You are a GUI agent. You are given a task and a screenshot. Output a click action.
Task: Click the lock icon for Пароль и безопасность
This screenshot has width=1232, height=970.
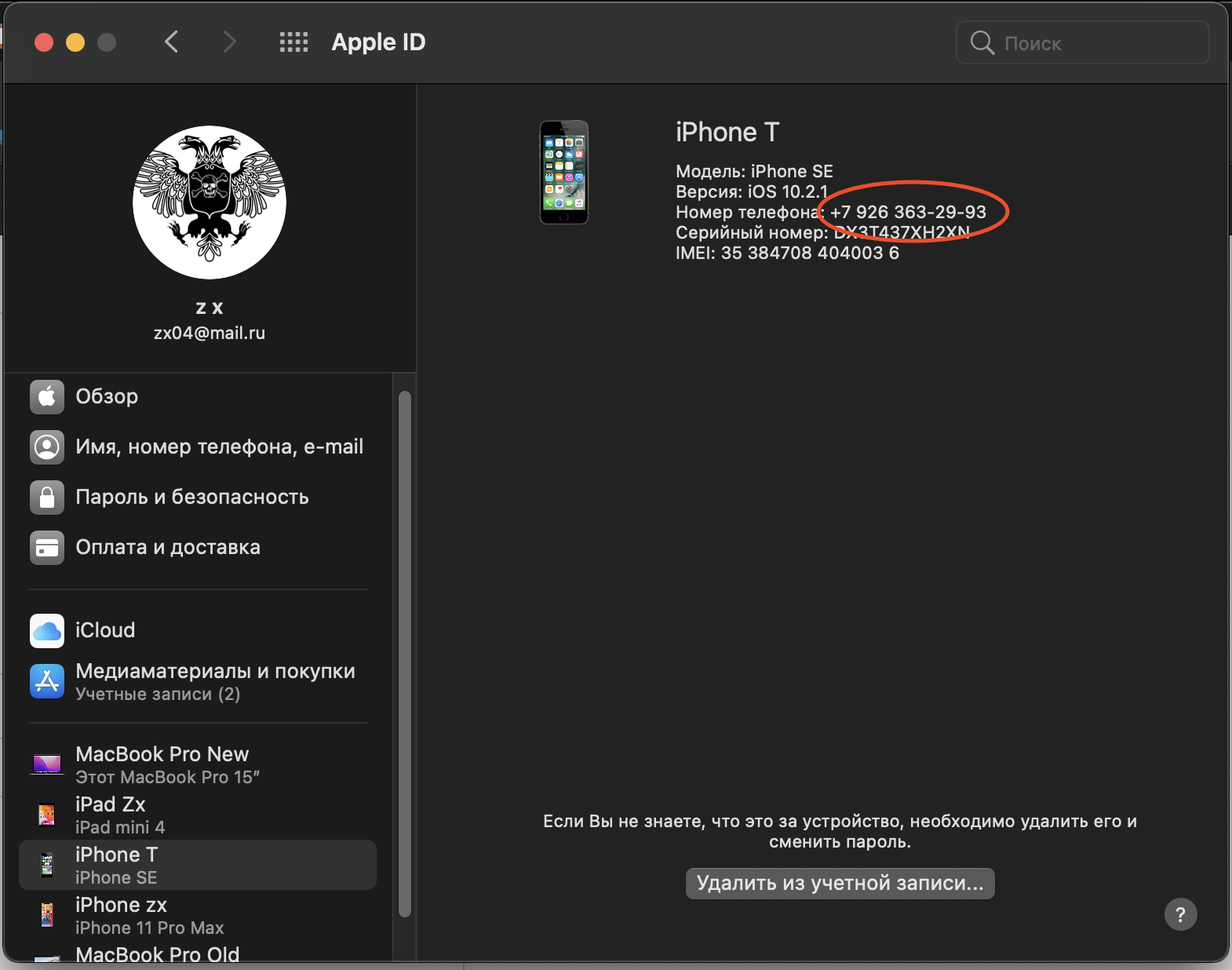click(x=47, y=497)
